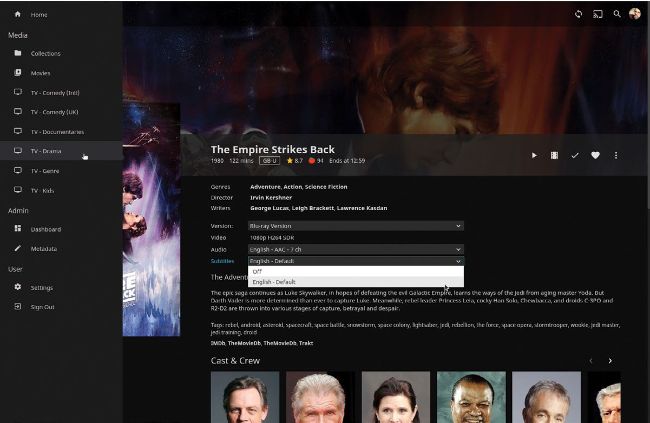Open first cast member photo

(245, 397)
